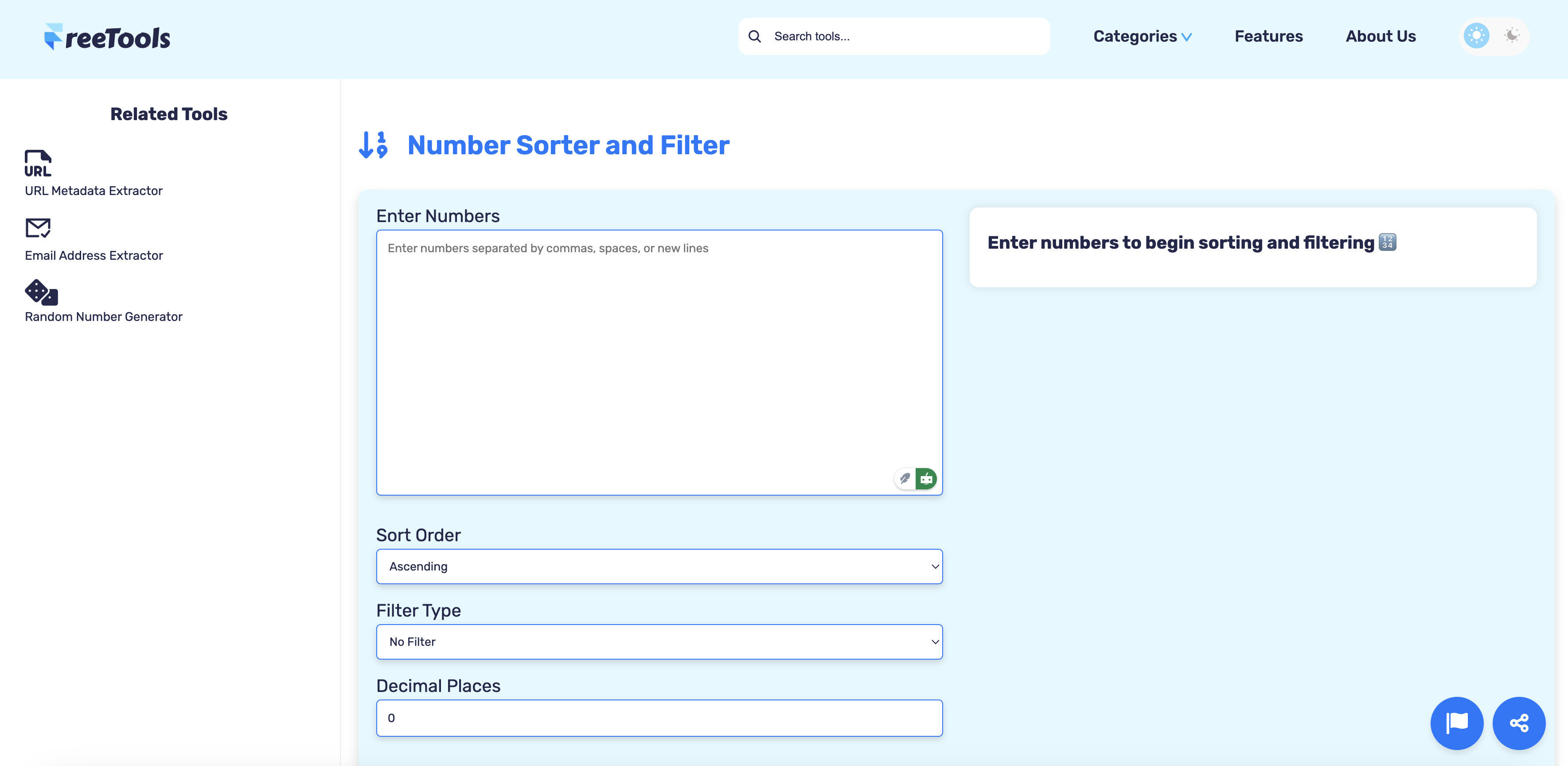This screenshot has height=766, width=1568.
Task: Navigate to the About Us page
Action: (1380, 36)
